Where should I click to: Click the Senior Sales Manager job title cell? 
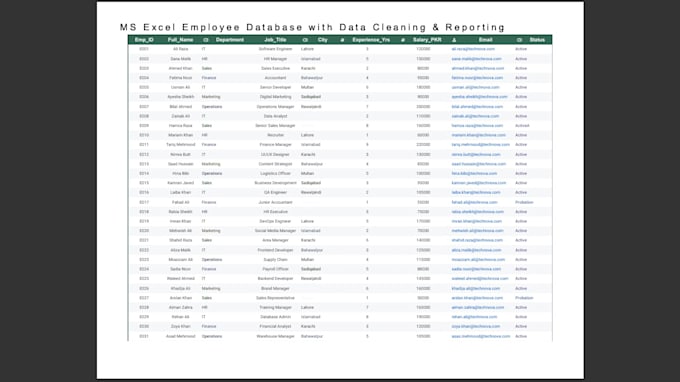click(x=275, y=126)
